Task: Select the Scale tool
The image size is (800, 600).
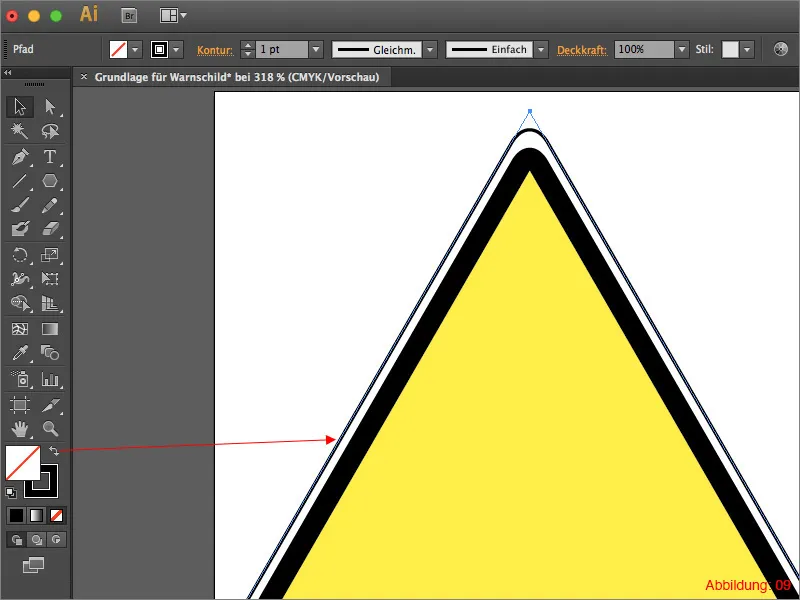Action: point(50,255)
